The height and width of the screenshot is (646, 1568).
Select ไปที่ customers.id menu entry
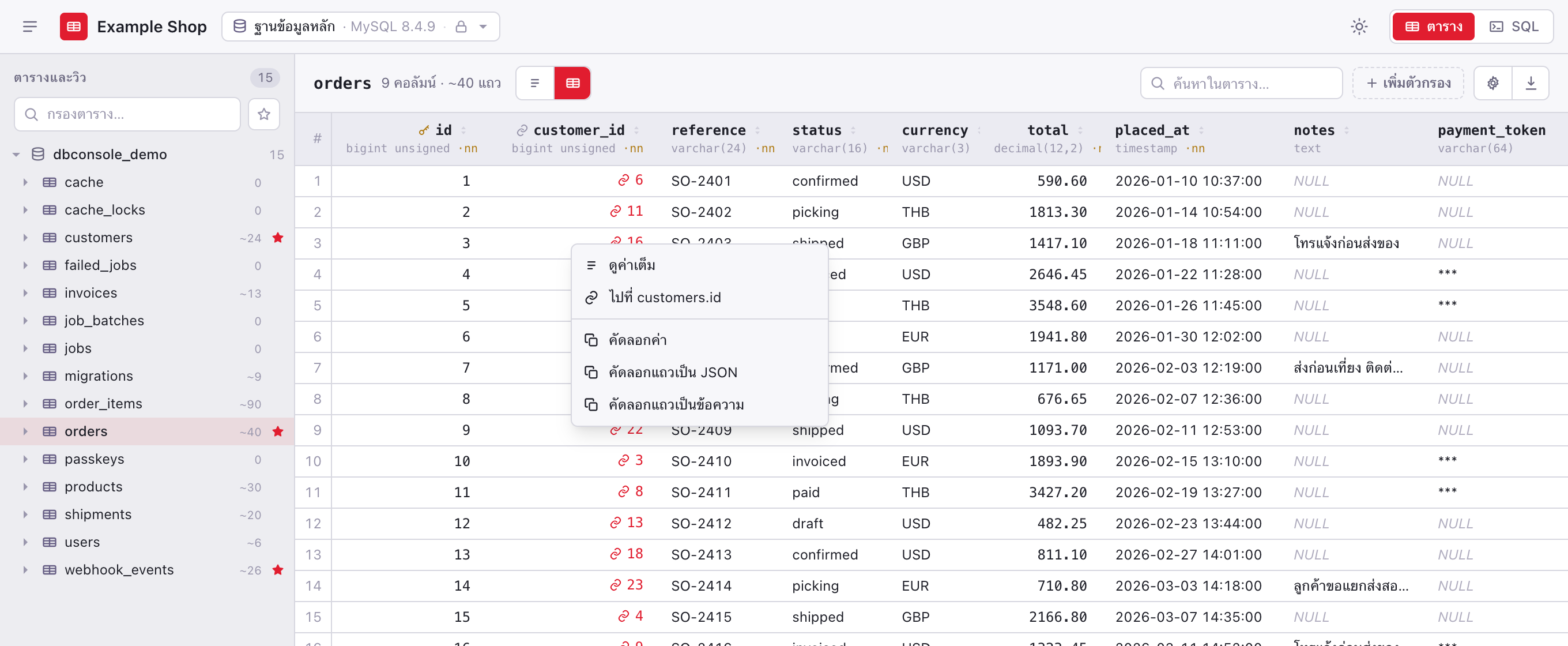(699, 297)
